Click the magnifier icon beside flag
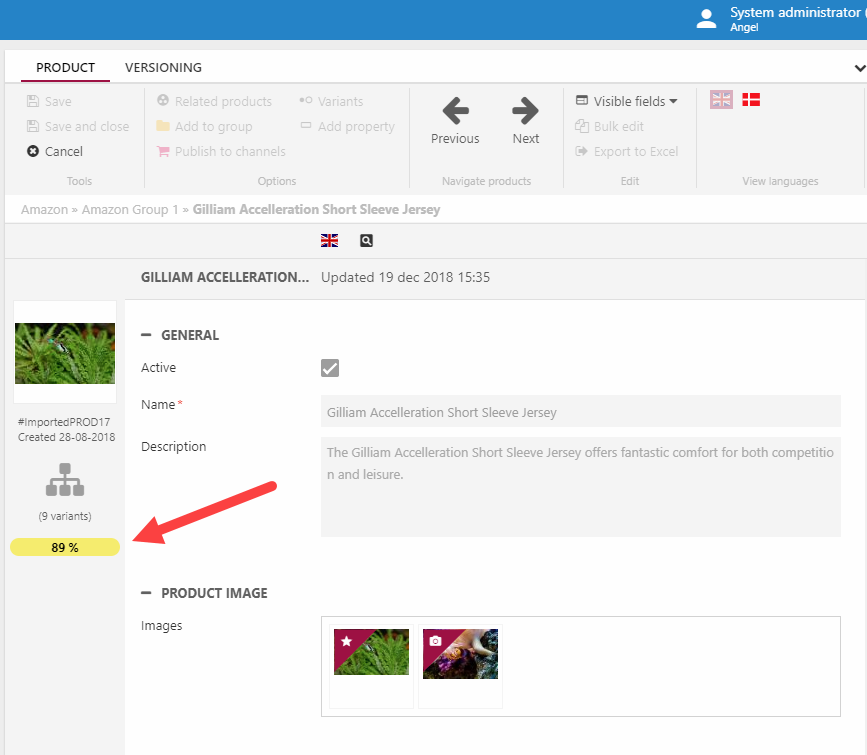 click(366, 241)
